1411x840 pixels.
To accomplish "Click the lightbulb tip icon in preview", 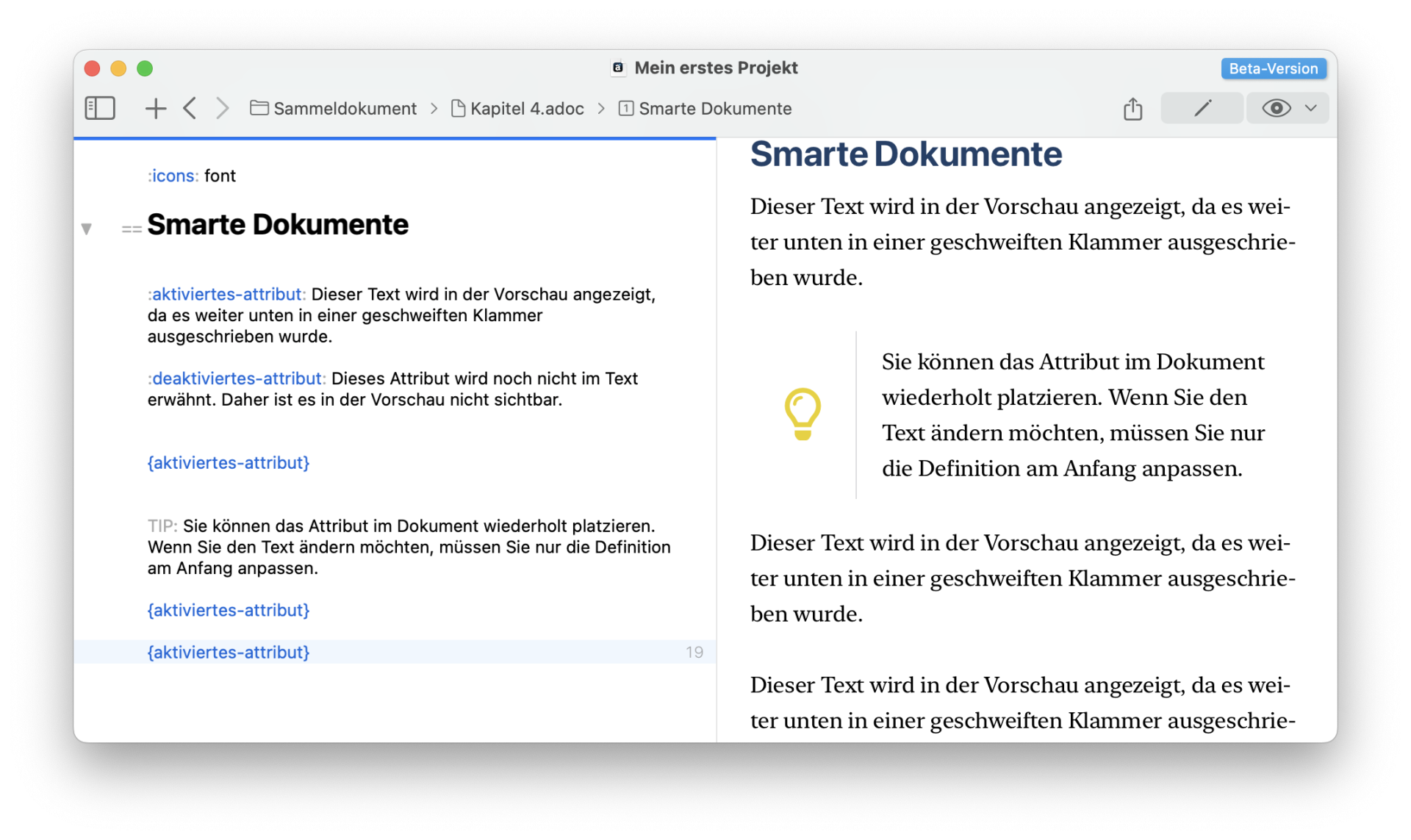I will [x=802, y=414].
